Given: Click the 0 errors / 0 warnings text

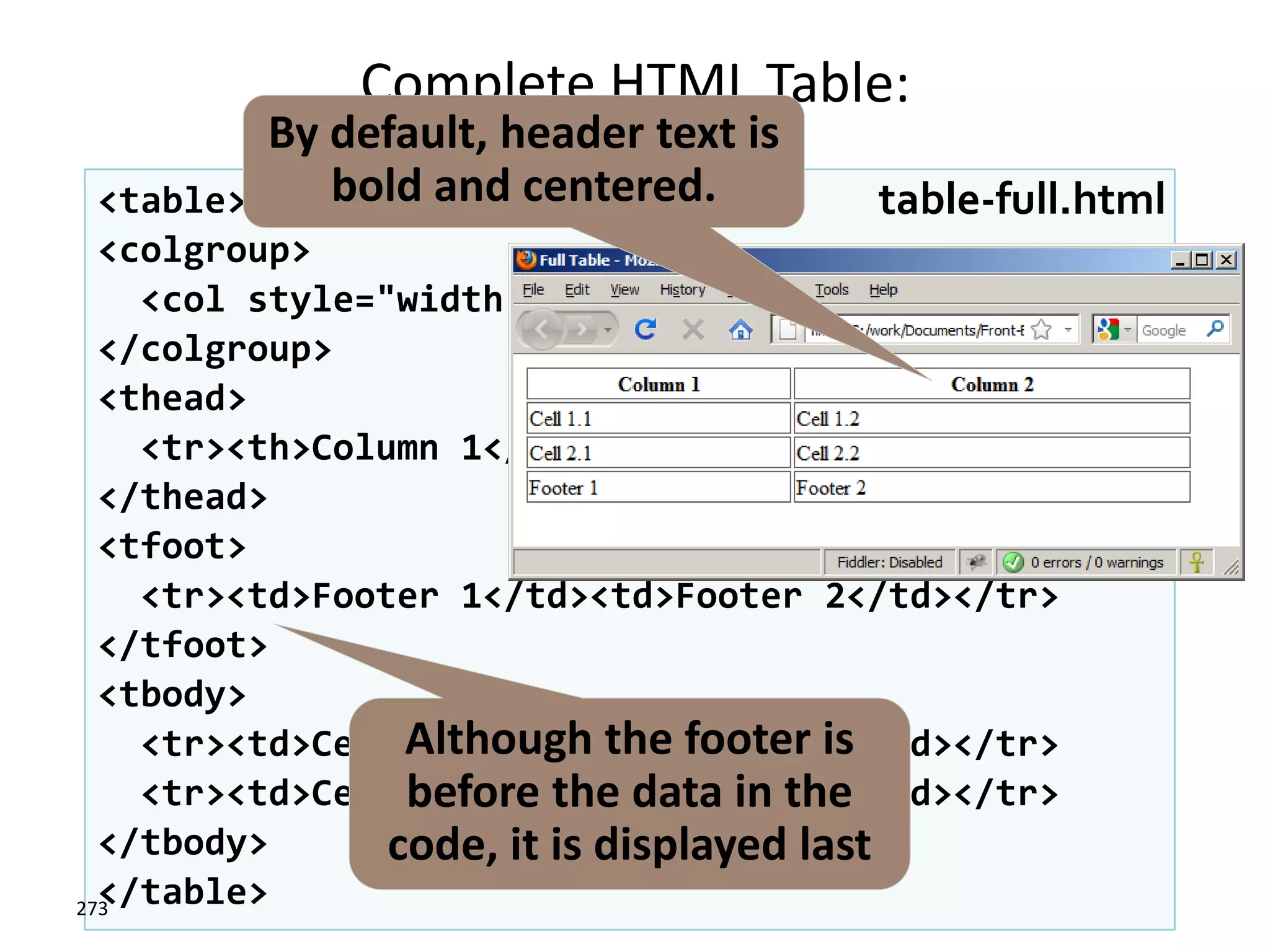Looking at the screenshot, I should point(1096,562).
